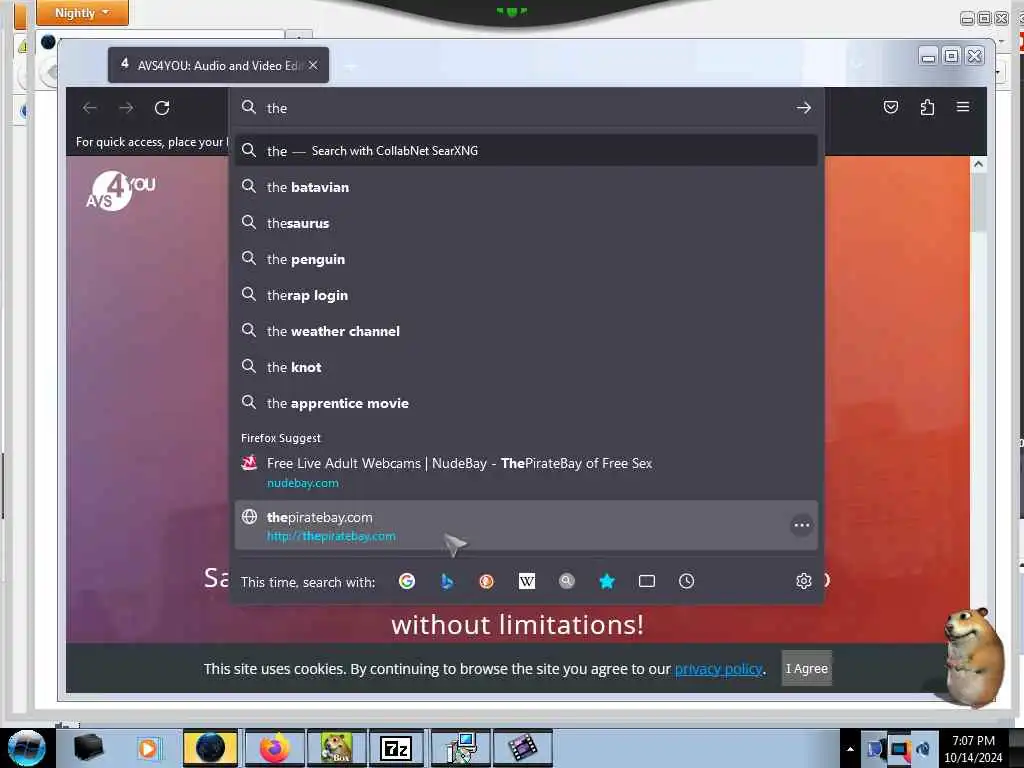Open the black box taskbar icon
Viewport: 1024px width, 768px height.
point(88,748)
